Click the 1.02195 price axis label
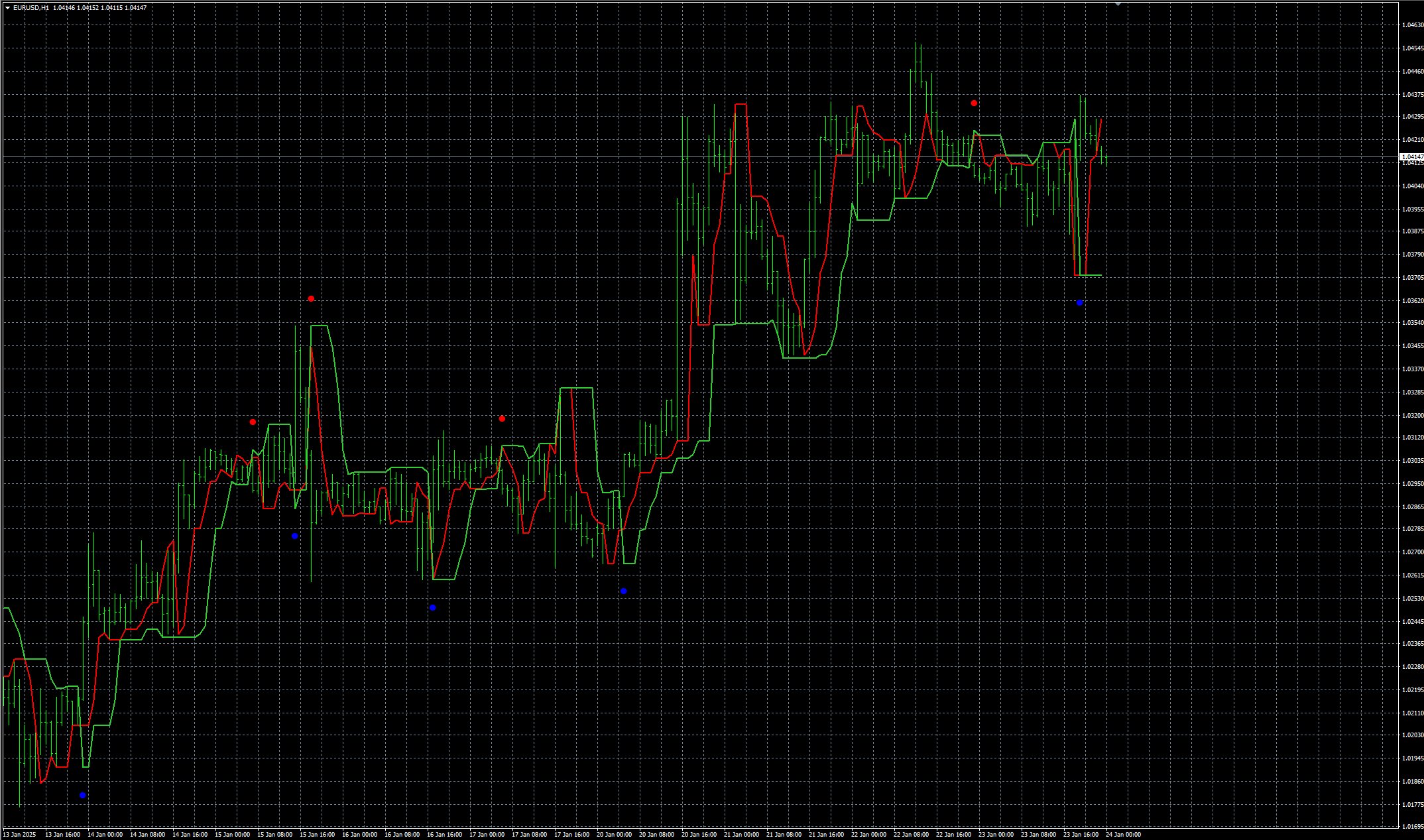The image size is (1424, 840). click(x=1412, y=690)
